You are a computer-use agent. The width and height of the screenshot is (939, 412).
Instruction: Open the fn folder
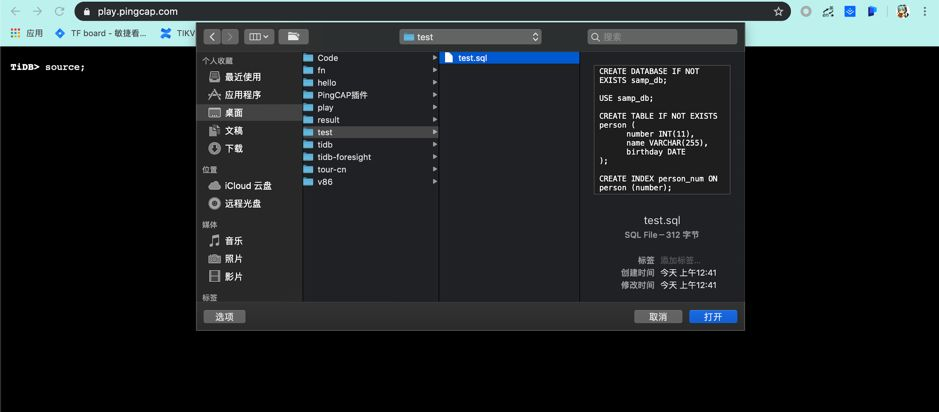coord(370,70)
